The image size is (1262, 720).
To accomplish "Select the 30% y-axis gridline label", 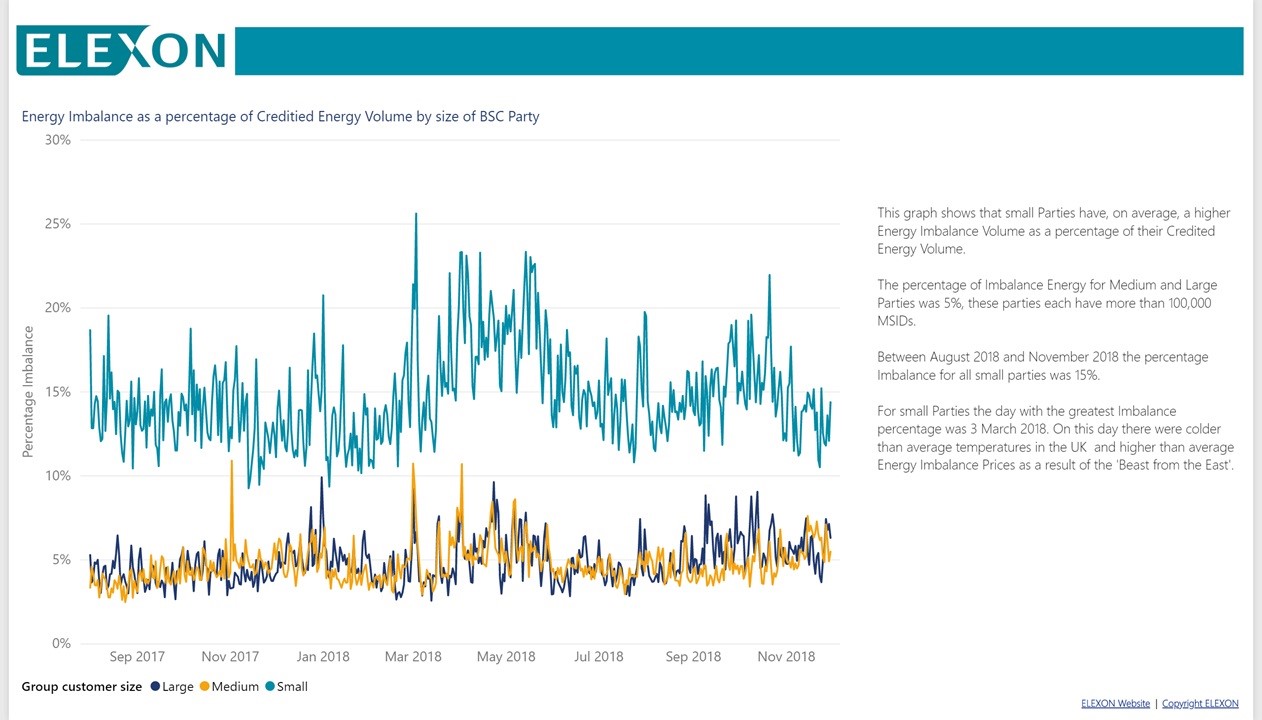I will 56,140.
